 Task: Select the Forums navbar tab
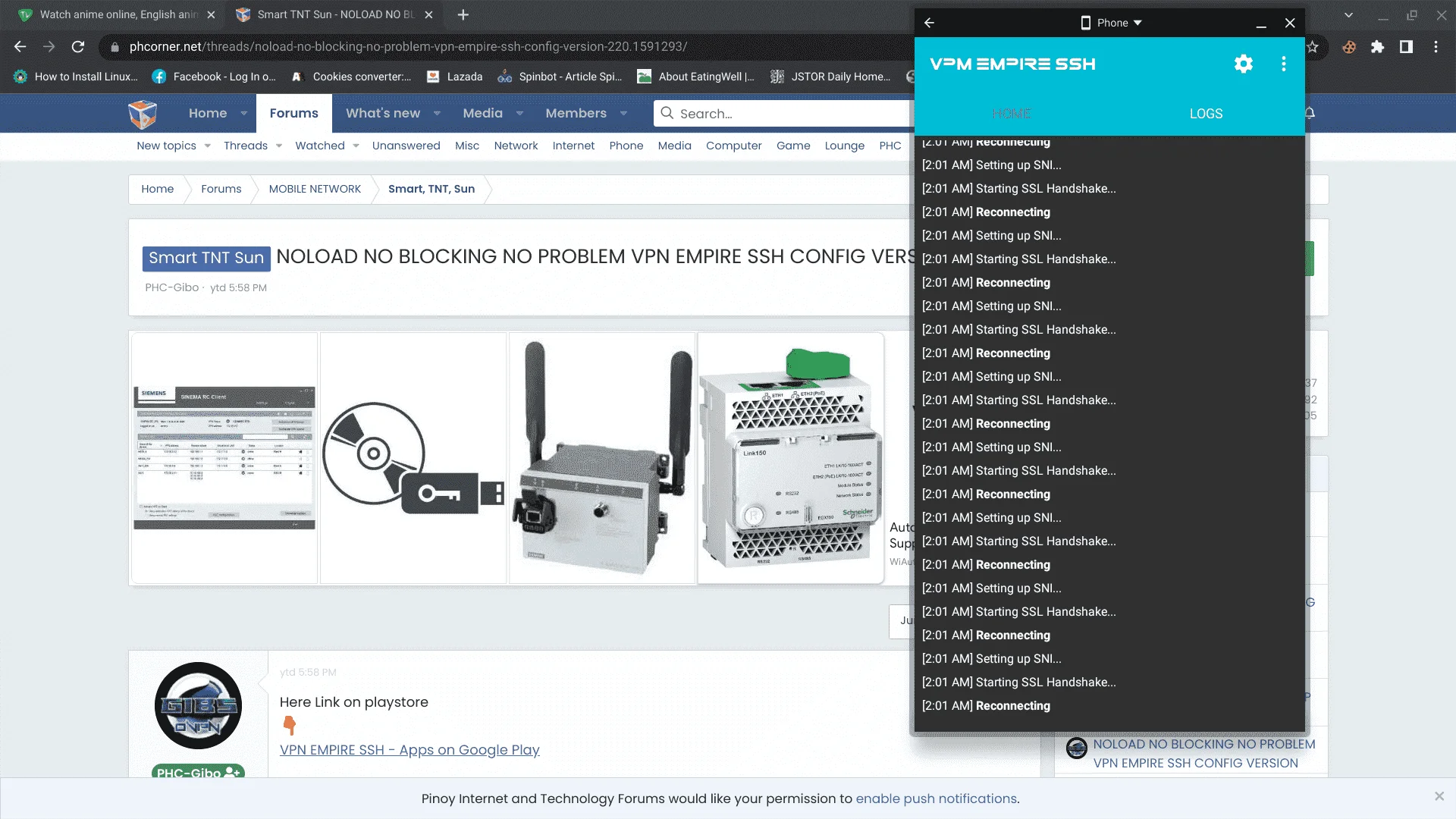[293, 113]
